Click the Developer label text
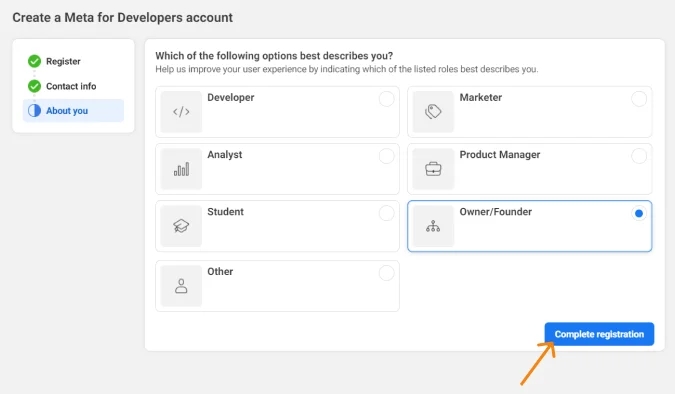The width and height of the screenshot is (675, 394). point(231,97)
